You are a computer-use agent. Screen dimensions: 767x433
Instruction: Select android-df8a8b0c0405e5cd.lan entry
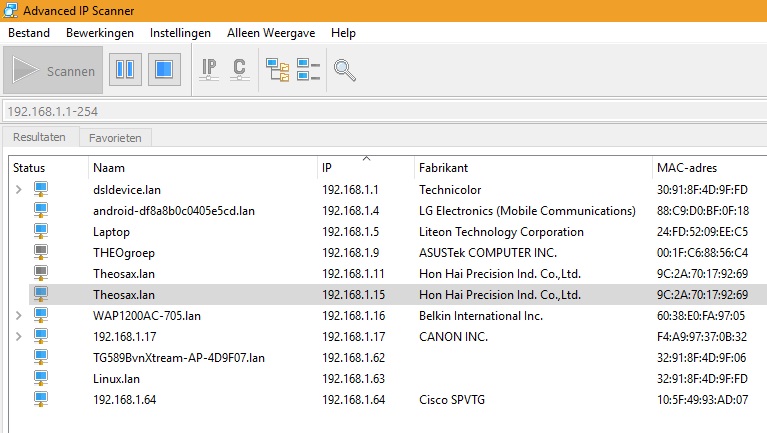click(174, 211)
